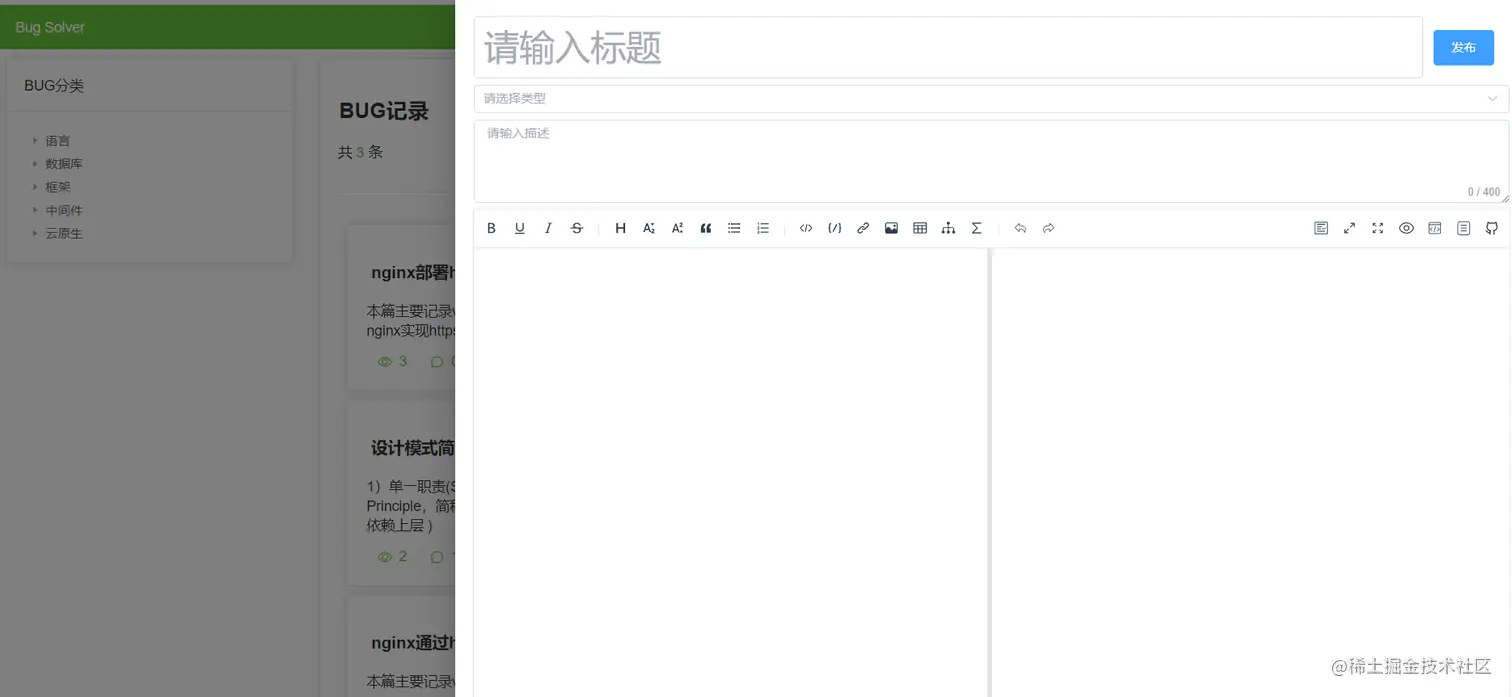Expand the 中间件 category arrow
This screenshot has width=1512, height=697.
[35, 210]
